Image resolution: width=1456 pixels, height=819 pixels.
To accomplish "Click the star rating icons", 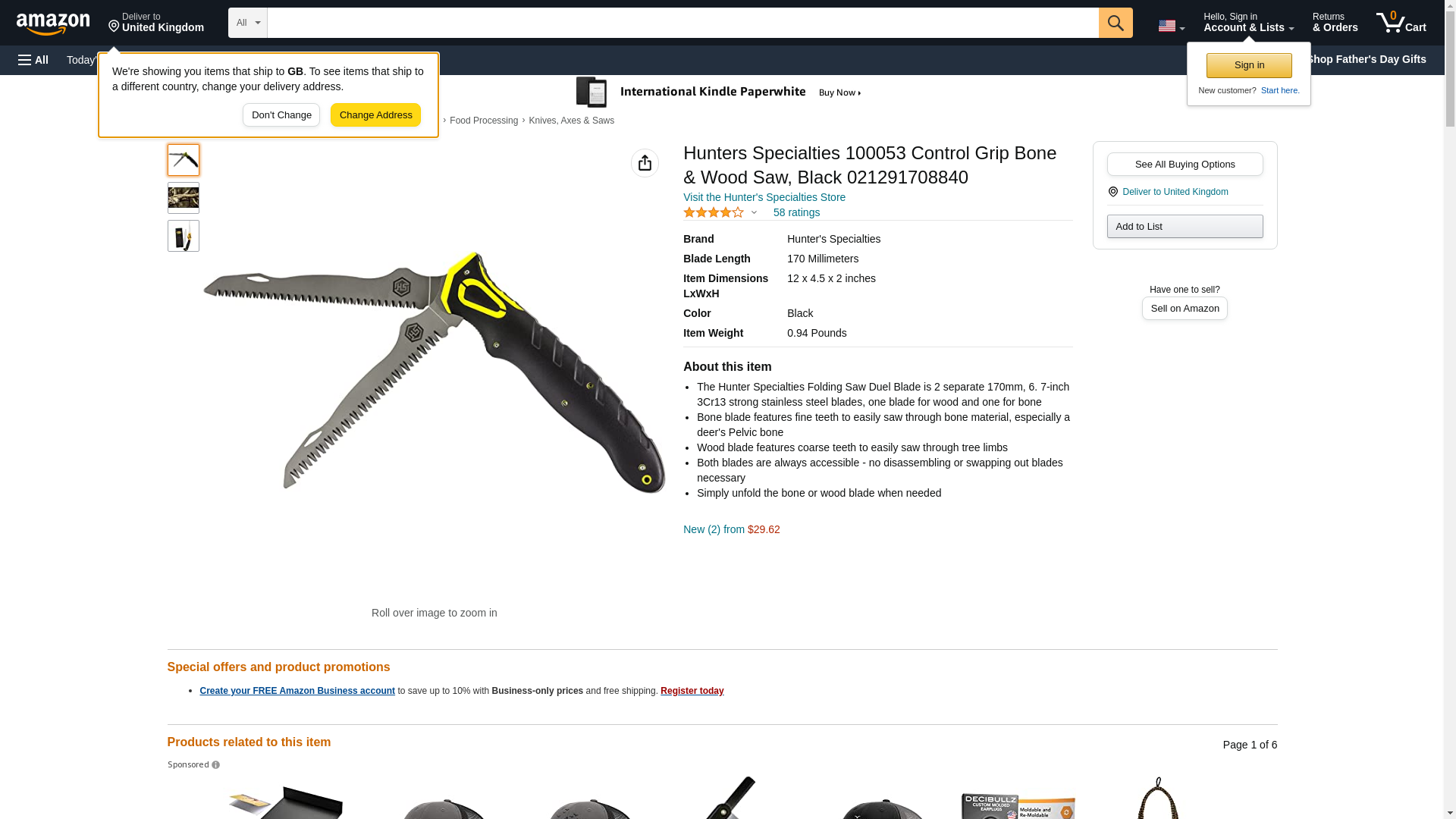I will pyautogui.click(x=714, y=212).
